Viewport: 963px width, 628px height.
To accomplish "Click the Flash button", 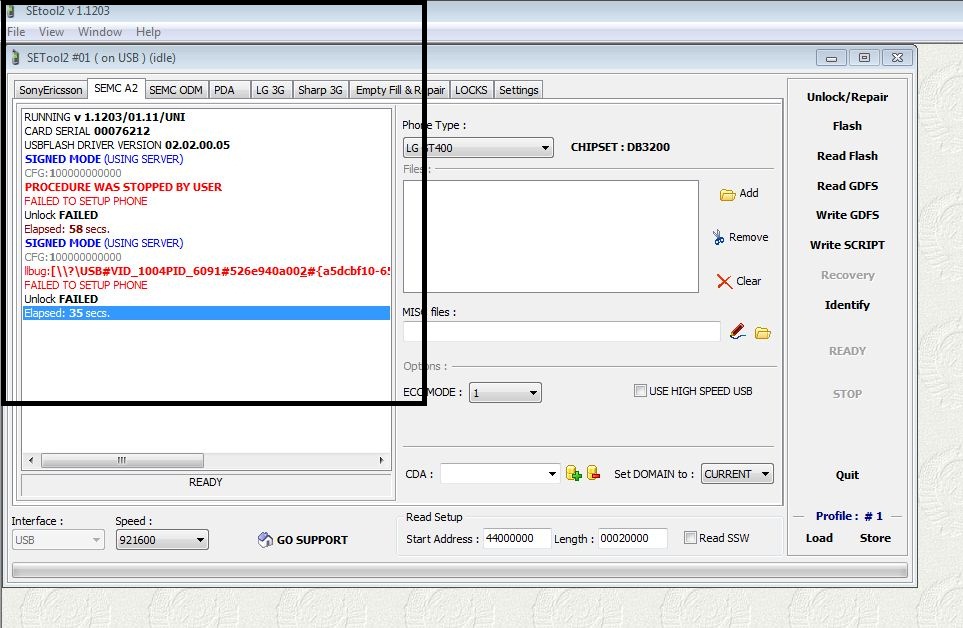I will [847, 126].
